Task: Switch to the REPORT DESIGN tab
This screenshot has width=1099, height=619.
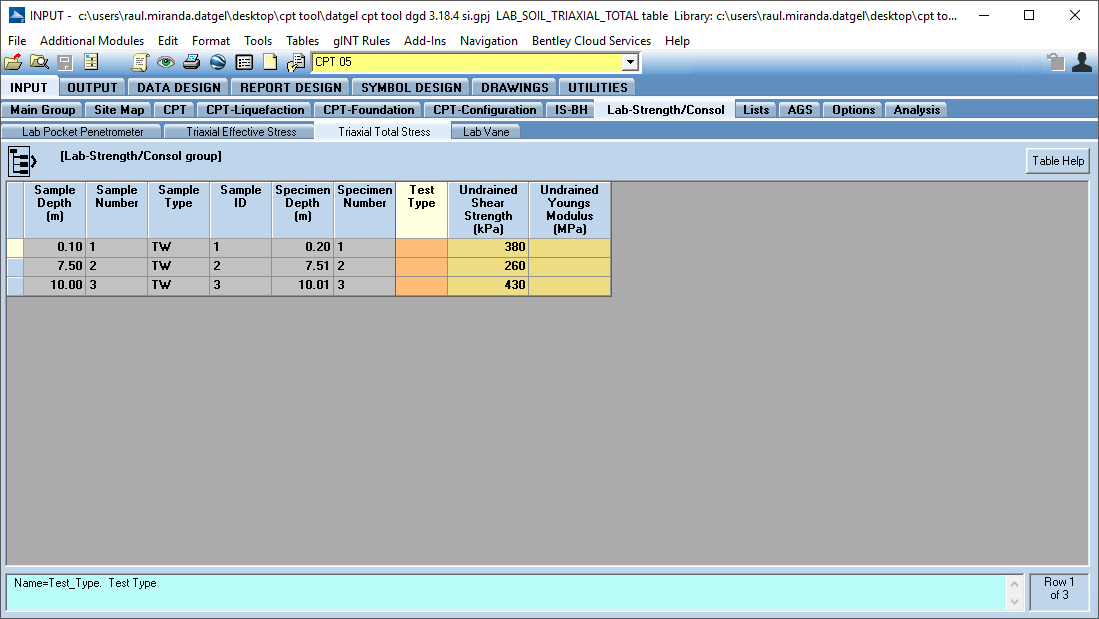Action: (291, 87)
